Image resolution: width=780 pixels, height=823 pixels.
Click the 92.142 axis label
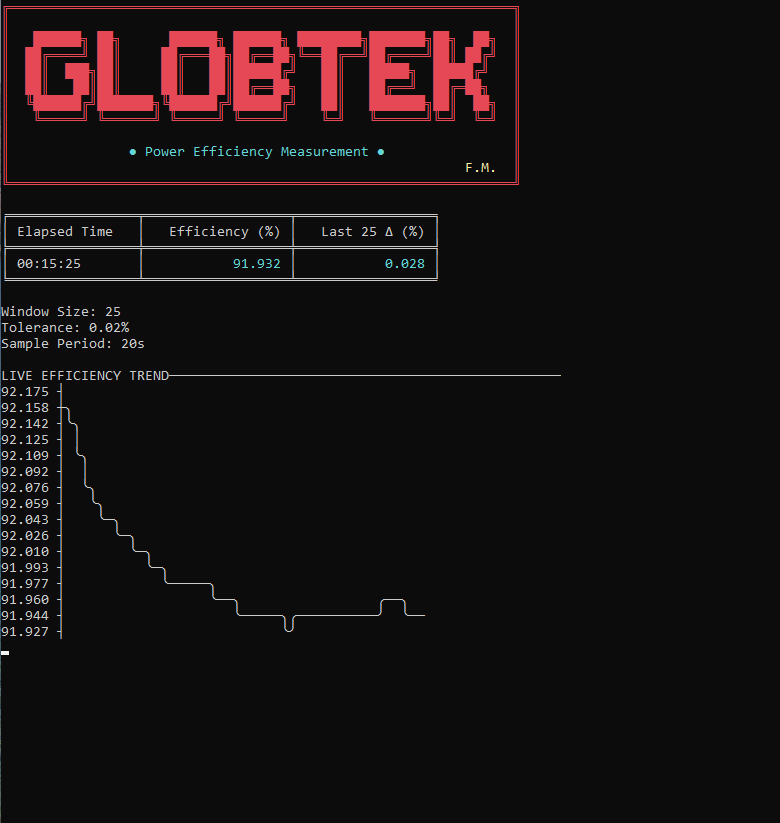tap(25, 424)
